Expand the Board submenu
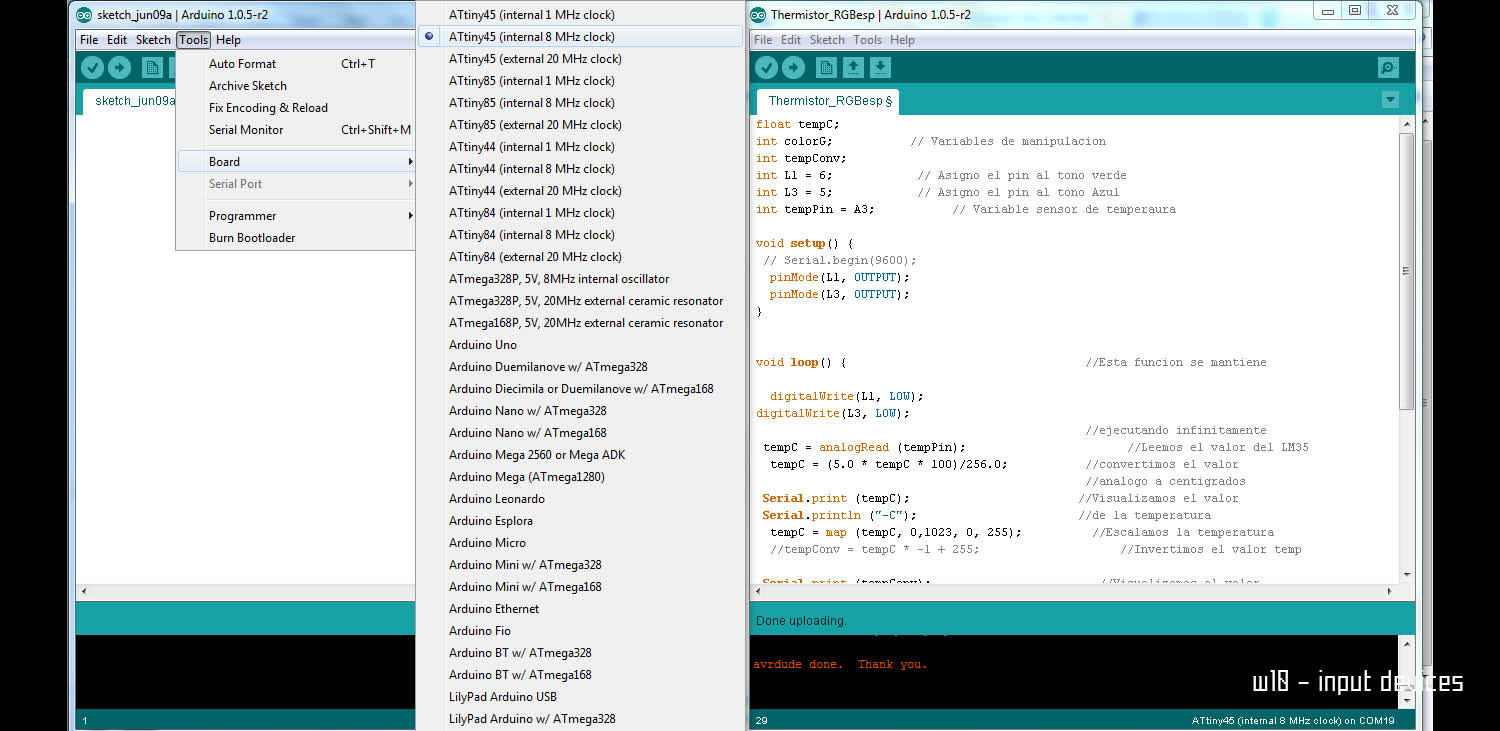 (x=296, y=162)
